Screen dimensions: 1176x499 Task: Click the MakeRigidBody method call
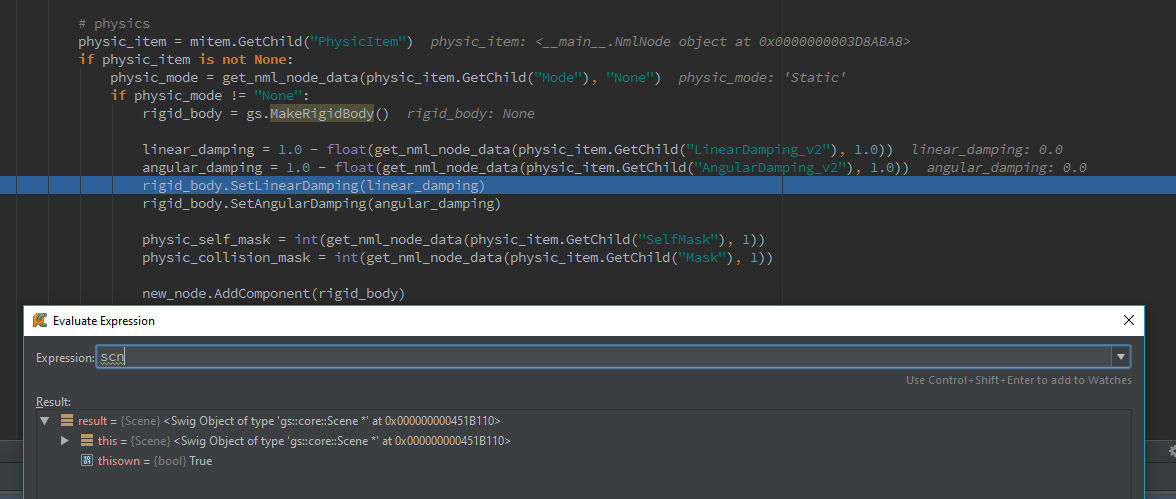(329, 113)
